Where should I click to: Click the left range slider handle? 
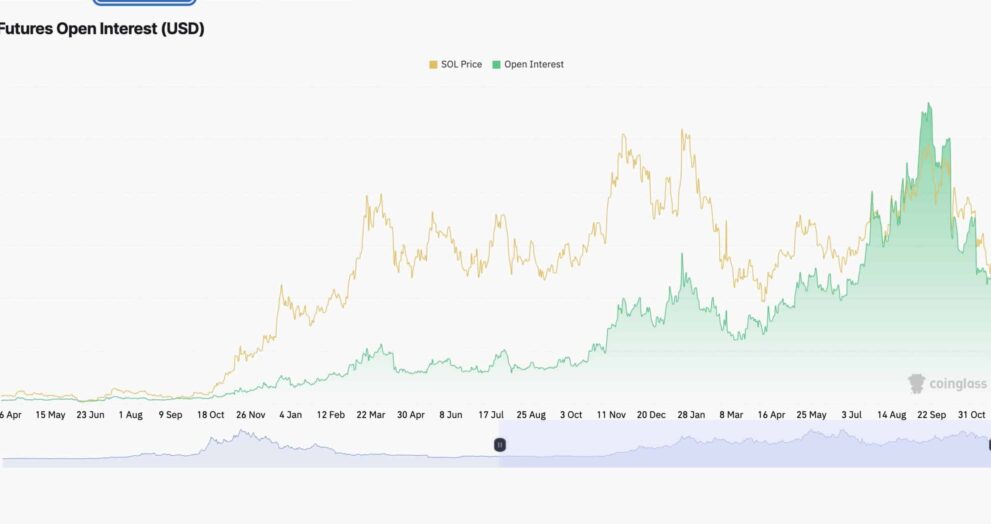click(x=499, y=444)
